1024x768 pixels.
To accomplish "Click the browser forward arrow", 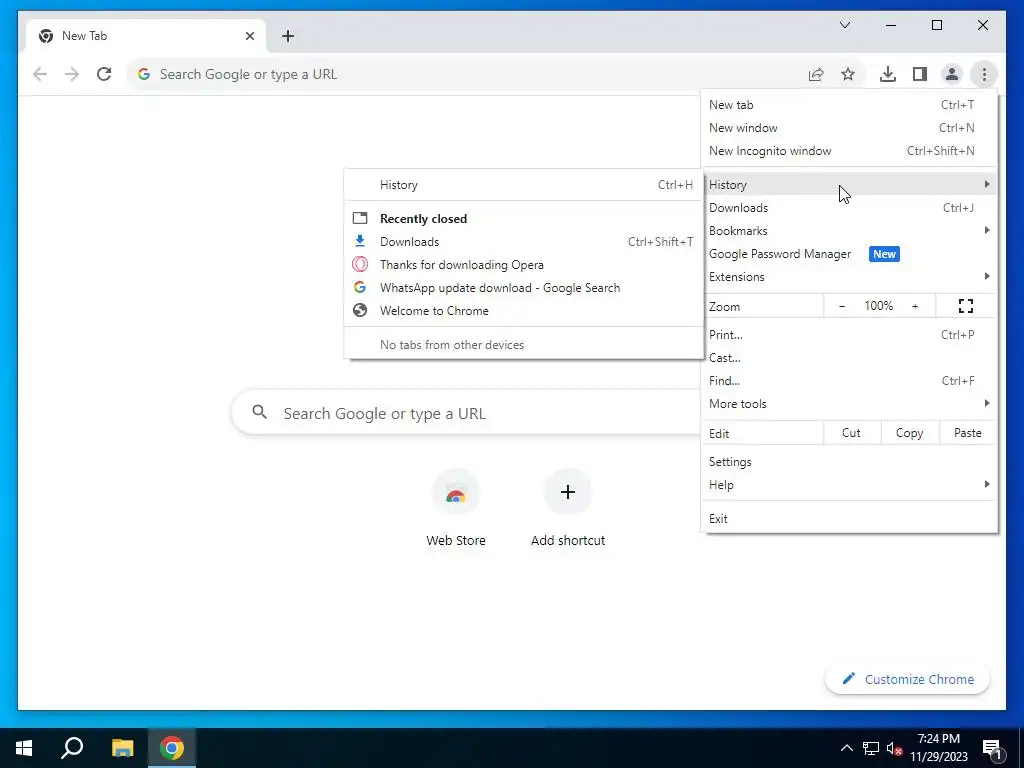I will tap(72, 74).
